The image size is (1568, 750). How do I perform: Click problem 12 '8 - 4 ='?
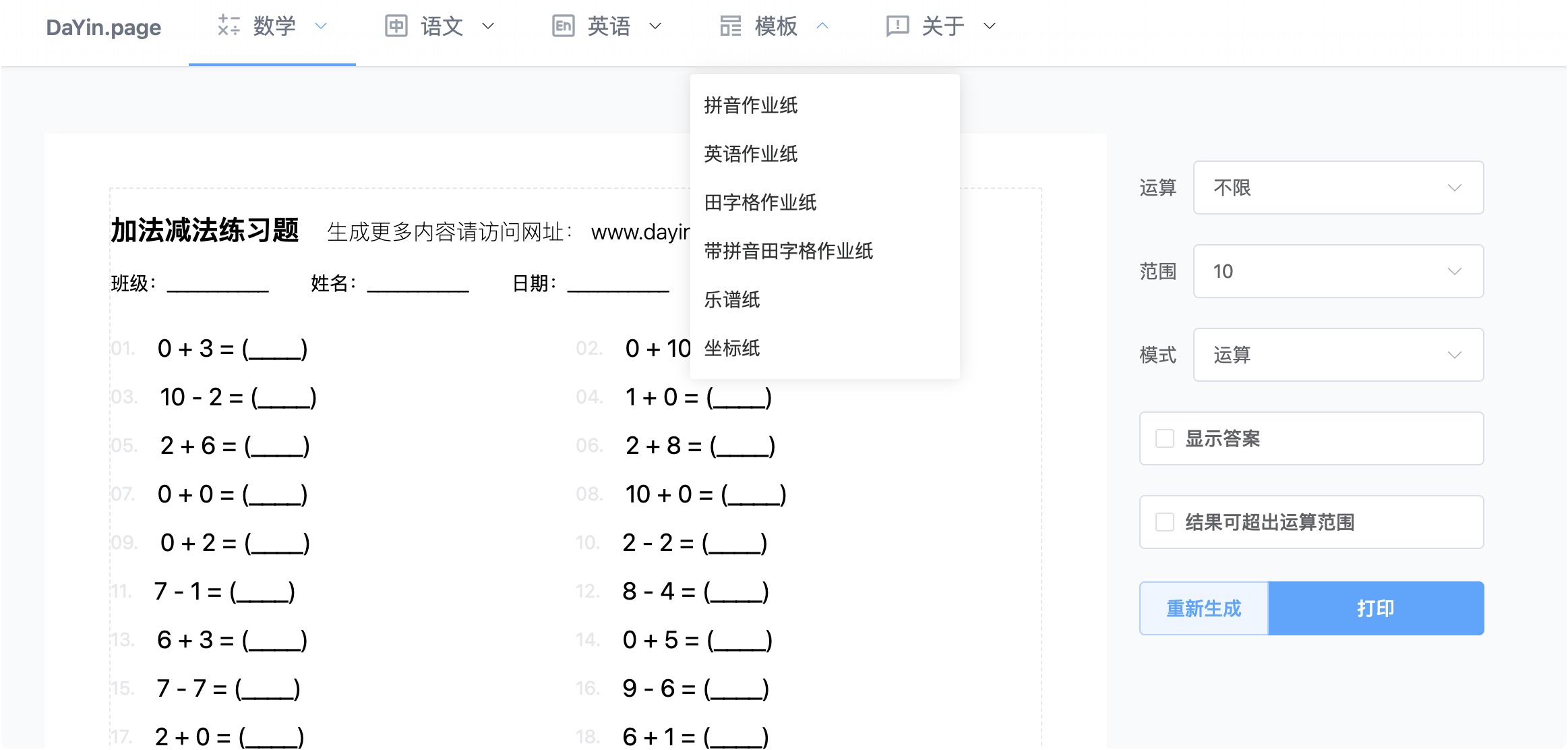tap(696, 592)
